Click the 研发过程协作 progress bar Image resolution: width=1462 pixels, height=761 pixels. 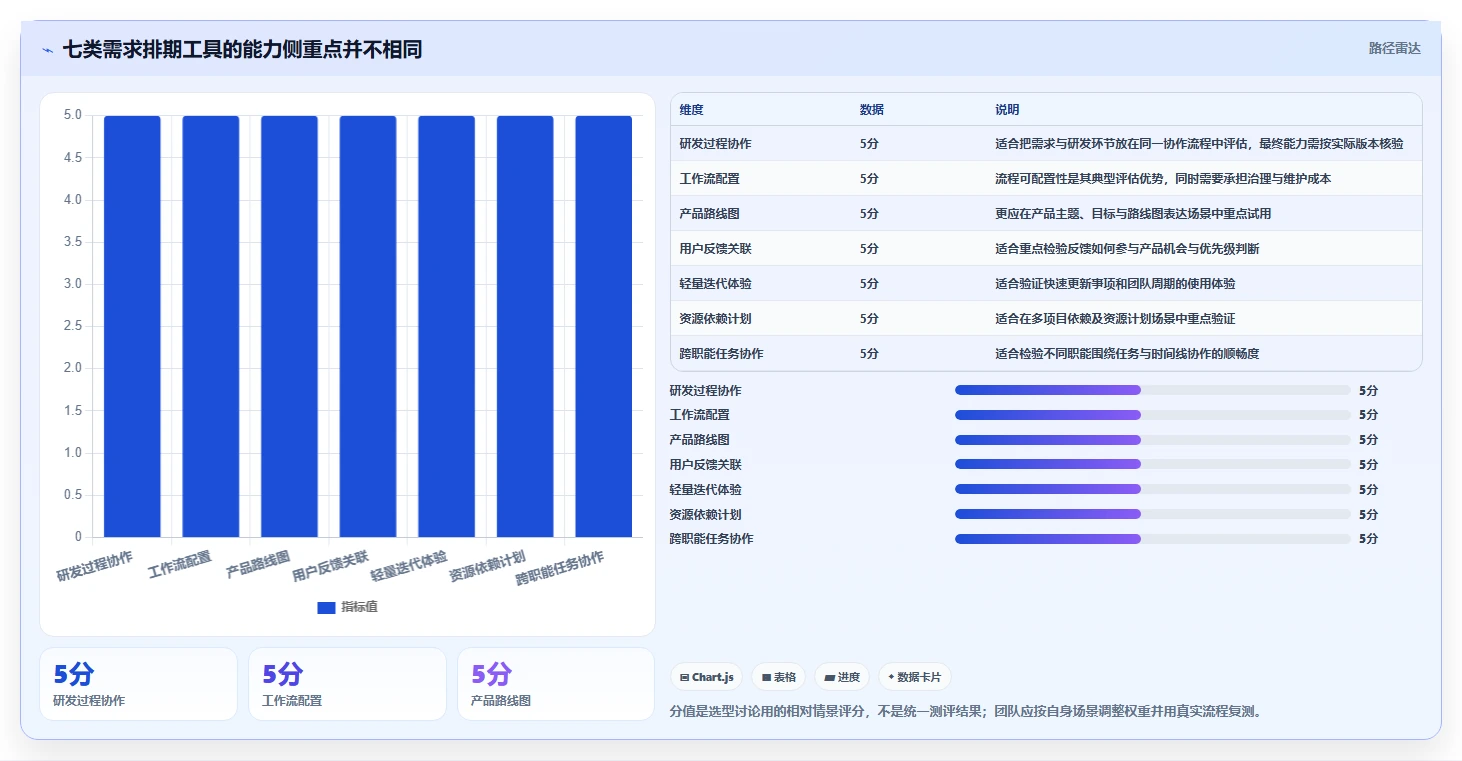(1152, 390)
